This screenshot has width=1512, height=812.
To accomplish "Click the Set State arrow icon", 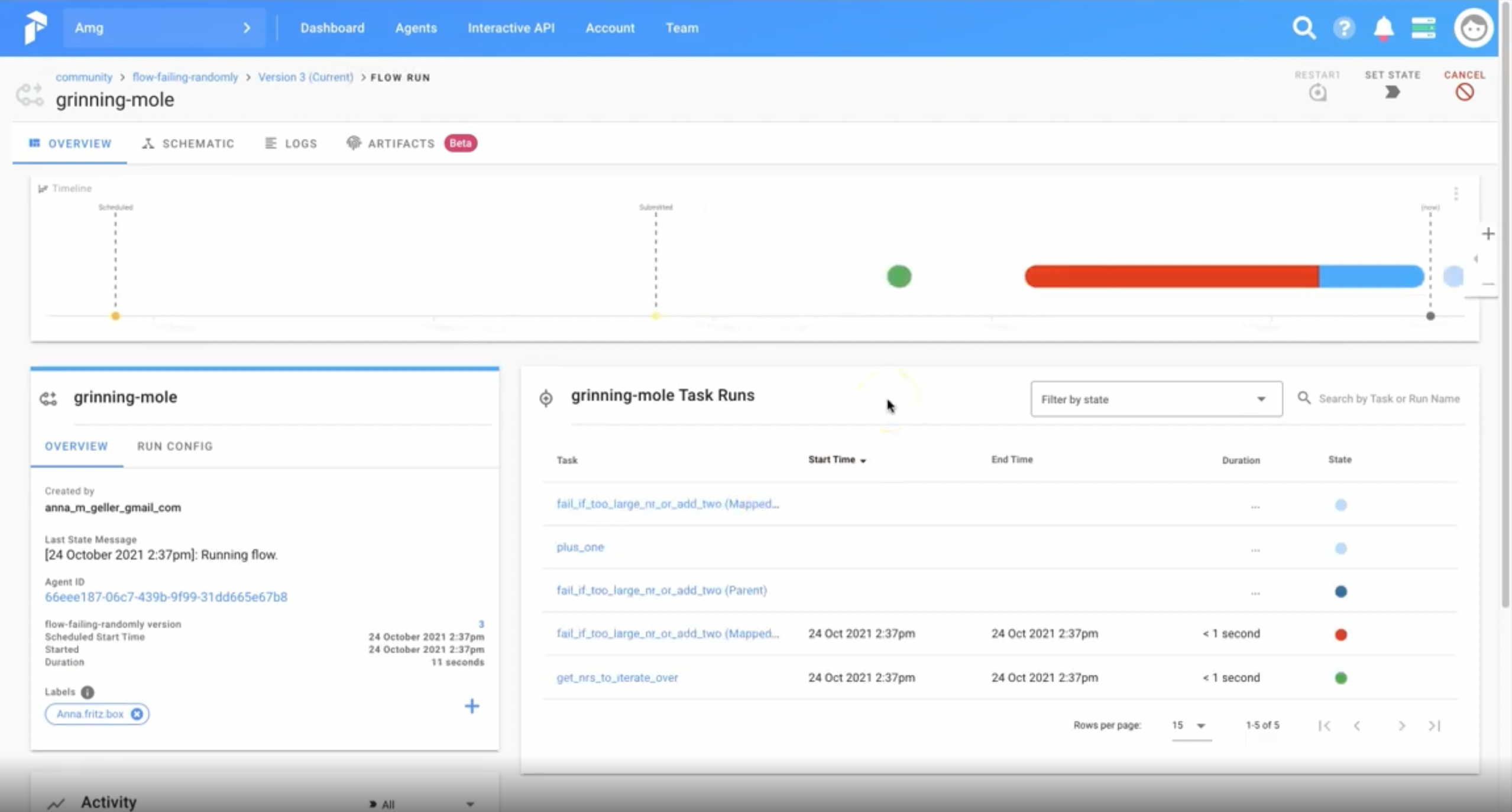I will coord(1392,92).
